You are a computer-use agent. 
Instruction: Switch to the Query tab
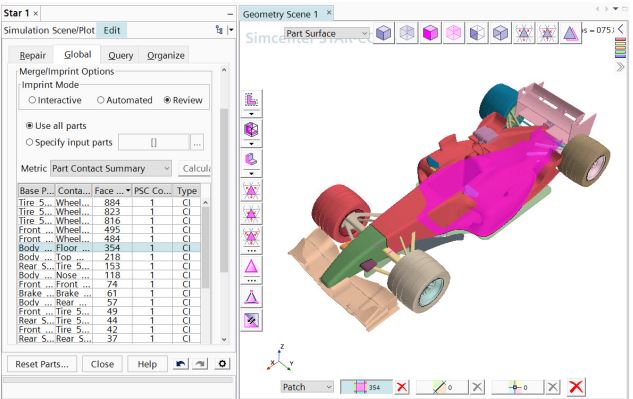(x=120, y=55)
